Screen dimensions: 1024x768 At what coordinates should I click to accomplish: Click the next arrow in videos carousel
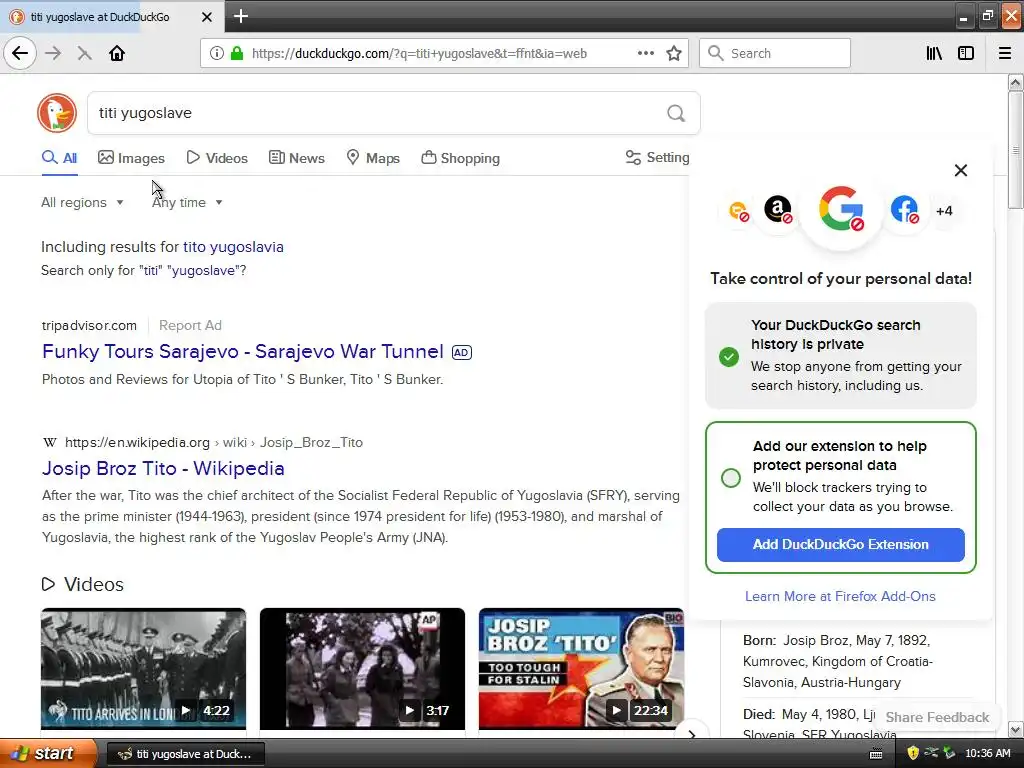tap(692, 734)
